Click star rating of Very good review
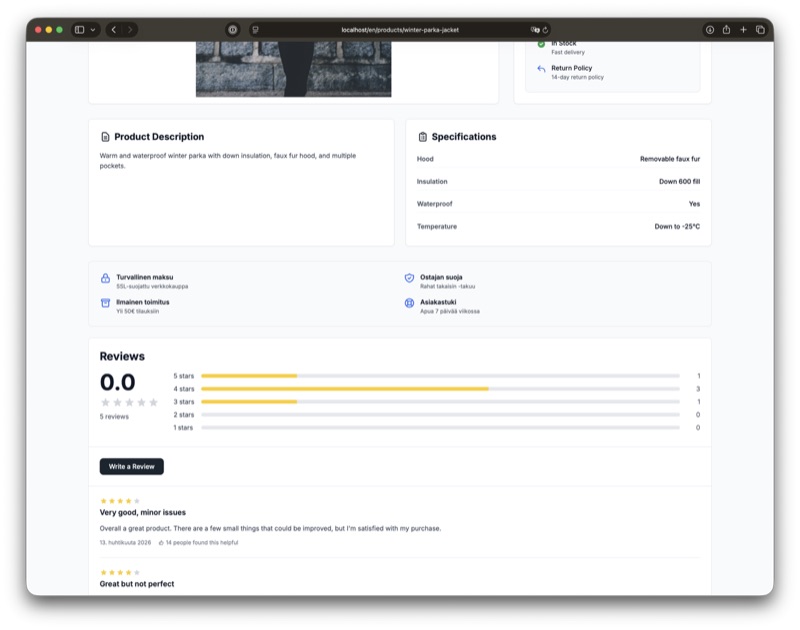This screenshot has width=800, height=630. click(x=120, y=501)
